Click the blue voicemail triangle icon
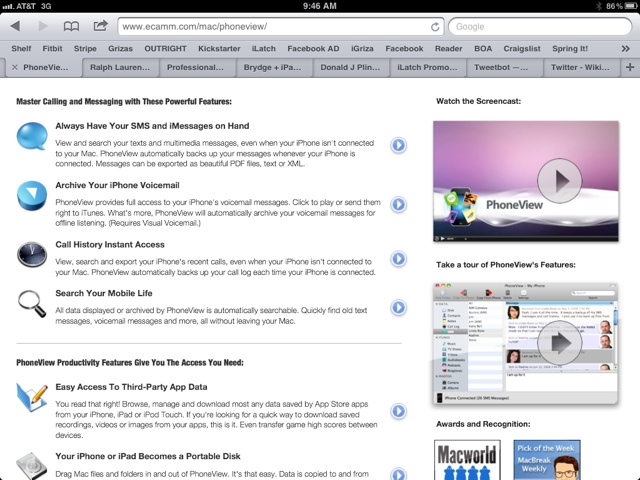Viewport: 640px width, 480px height. coord(32,196)
